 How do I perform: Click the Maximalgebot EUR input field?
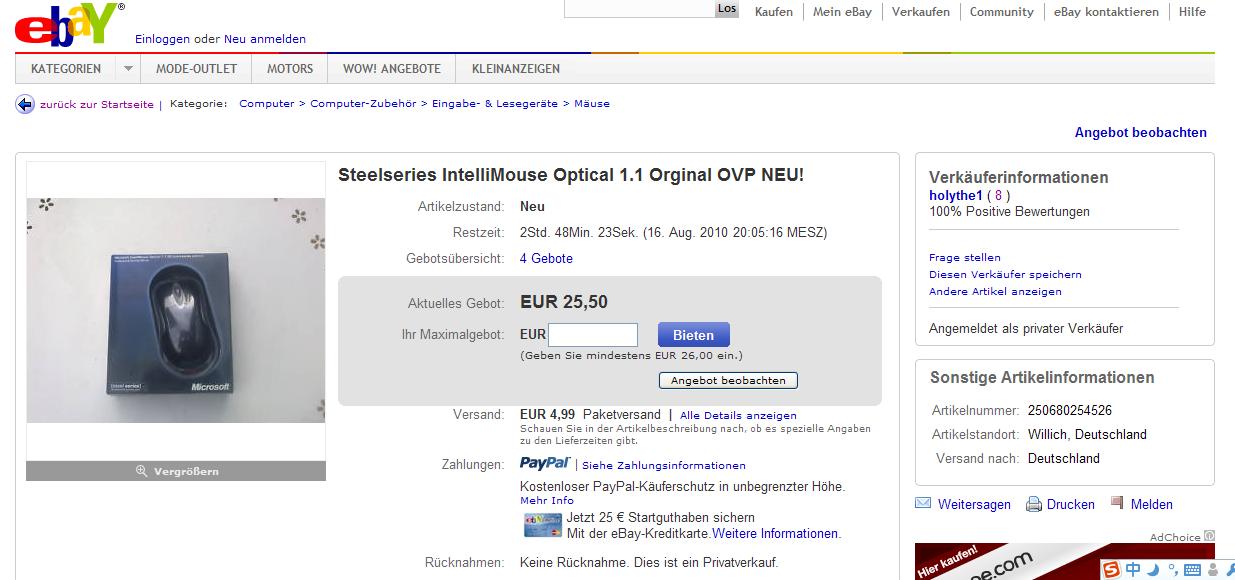[593, 335]
